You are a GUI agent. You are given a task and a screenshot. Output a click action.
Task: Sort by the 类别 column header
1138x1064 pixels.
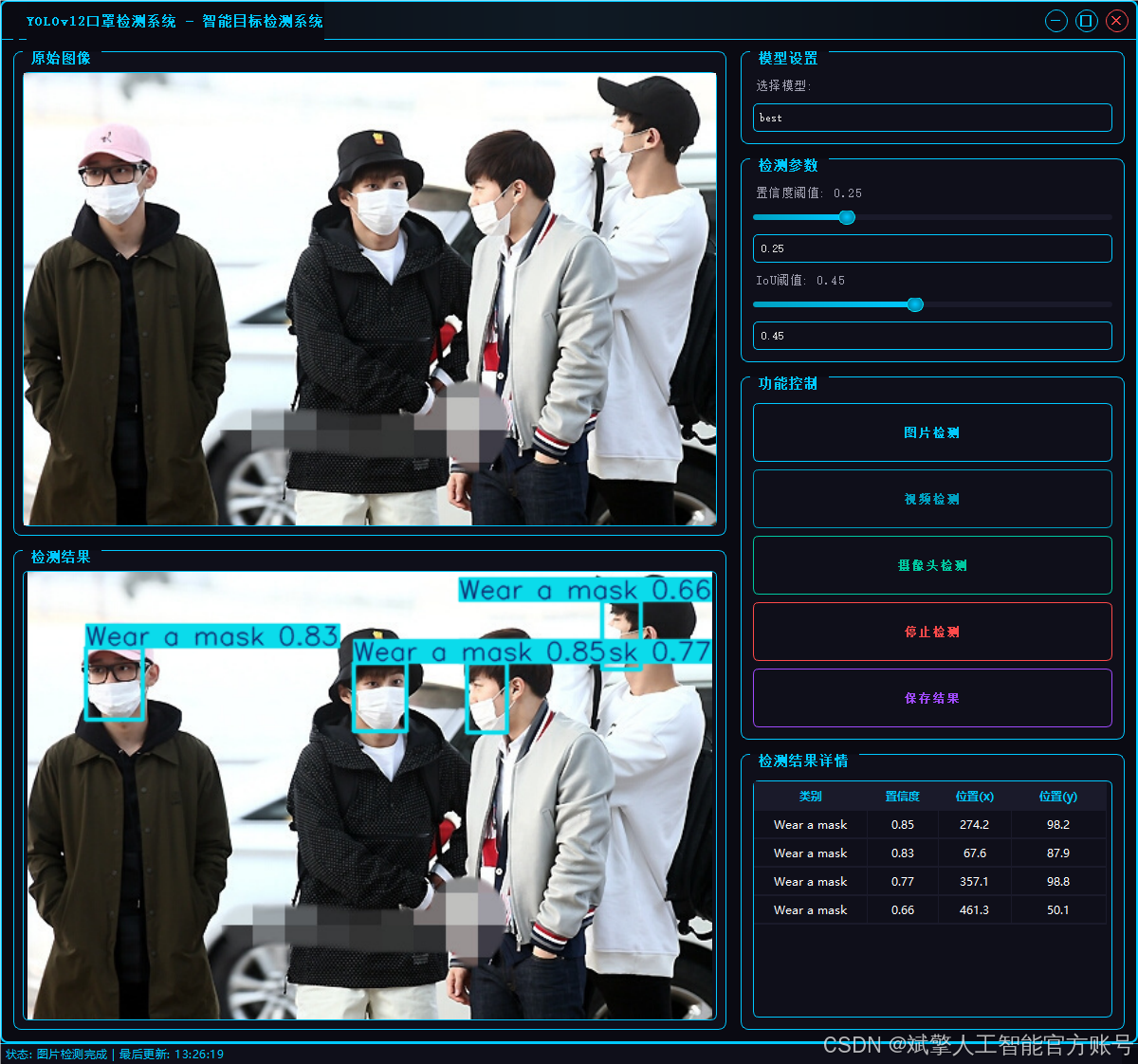tap(811, 797)
